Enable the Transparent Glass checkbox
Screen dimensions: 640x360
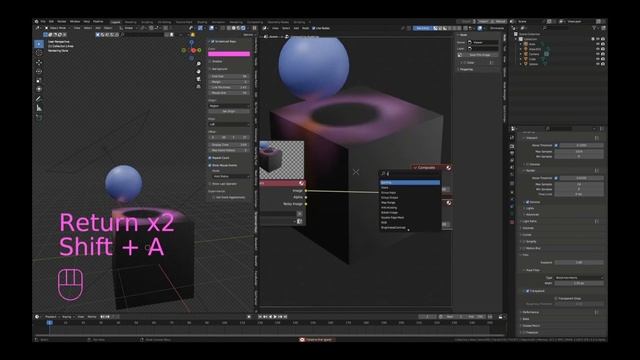(x=556, y=298)
